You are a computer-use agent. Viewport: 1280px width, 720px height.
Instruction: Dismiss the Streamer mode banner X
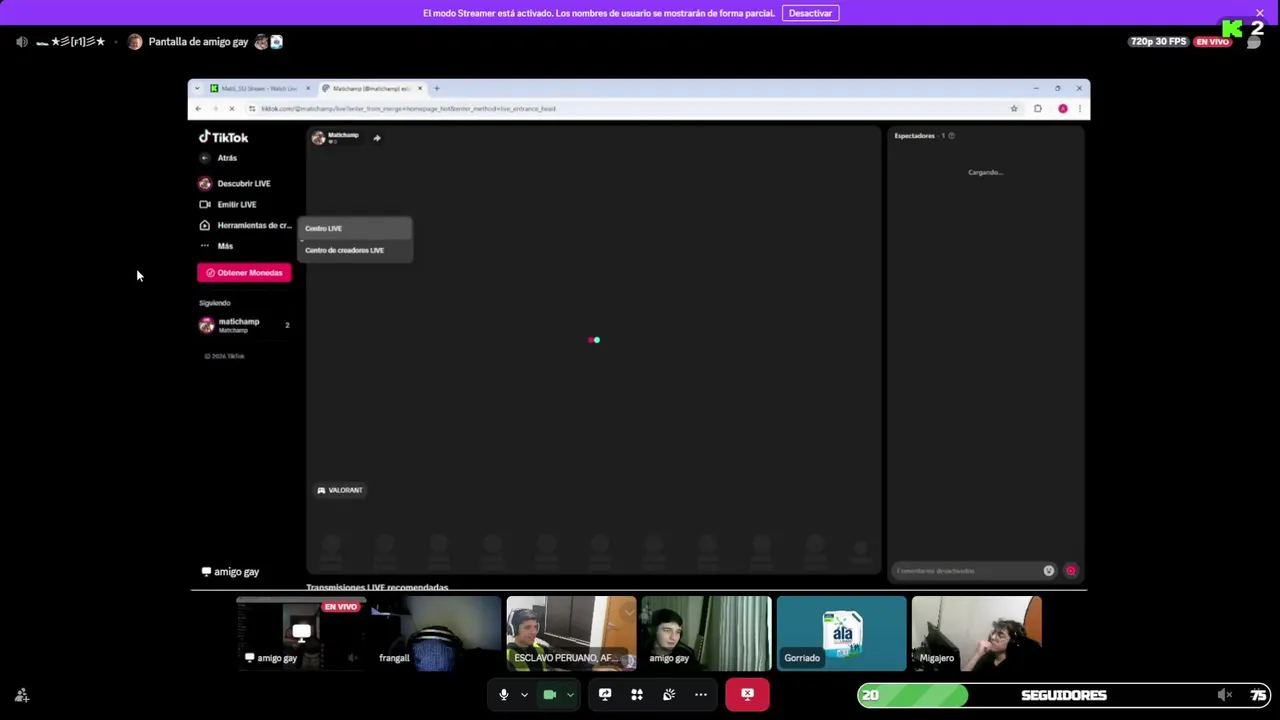1260,13
